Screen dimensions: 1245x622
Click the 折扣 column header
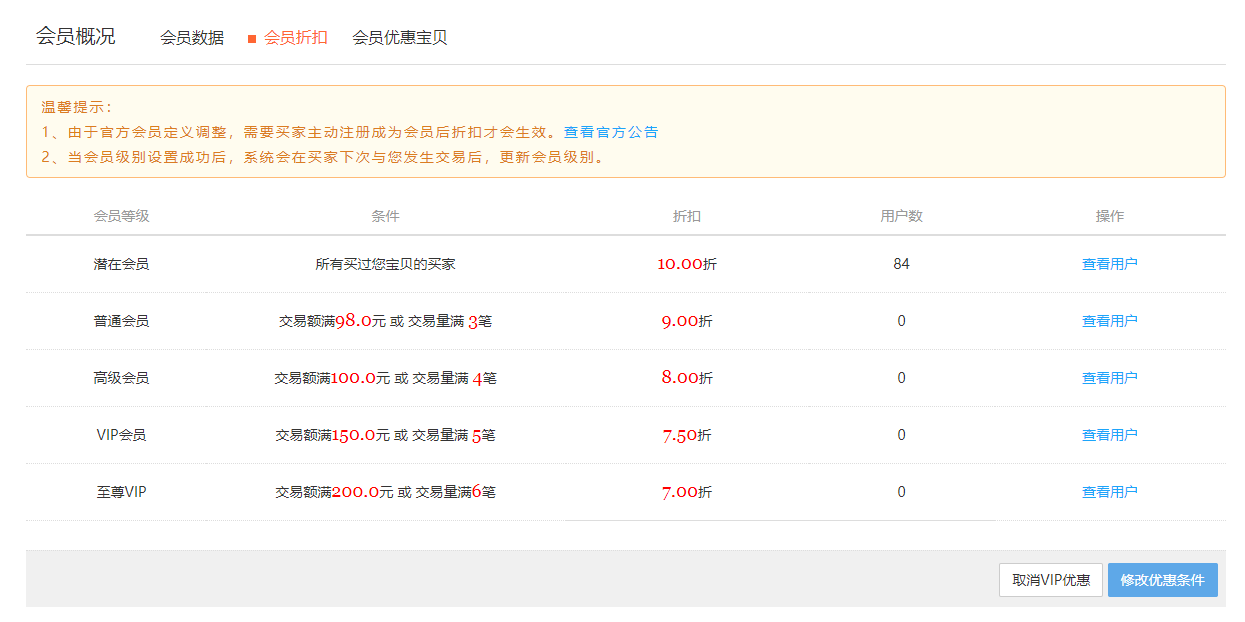coord(686,216)
